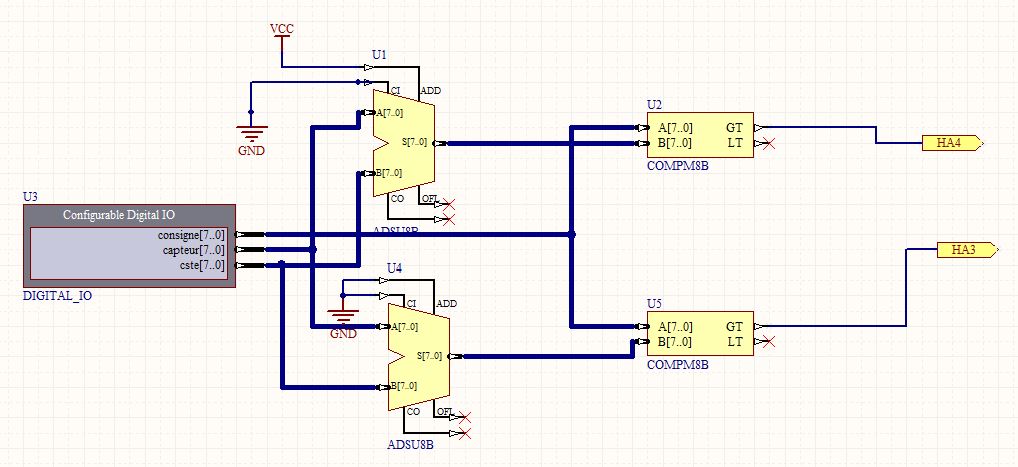This screenshot has height=467, width=1018.
Task: Click the consigne[7..0] pin label
Action: pos(191,235)
